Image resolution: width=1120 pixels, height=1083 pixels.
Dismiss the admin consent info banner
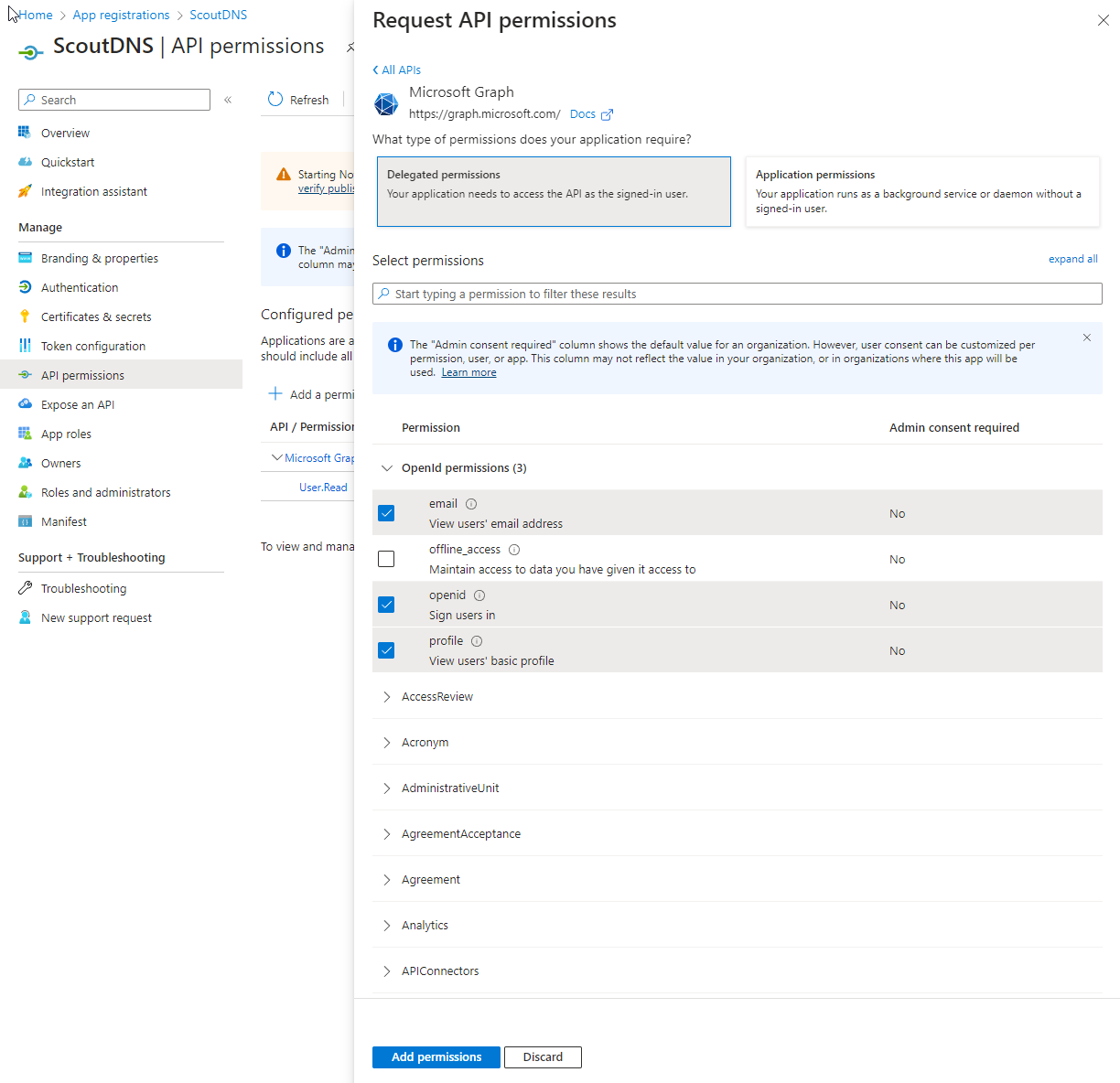pyautogui.click(x=1087, y=338)
